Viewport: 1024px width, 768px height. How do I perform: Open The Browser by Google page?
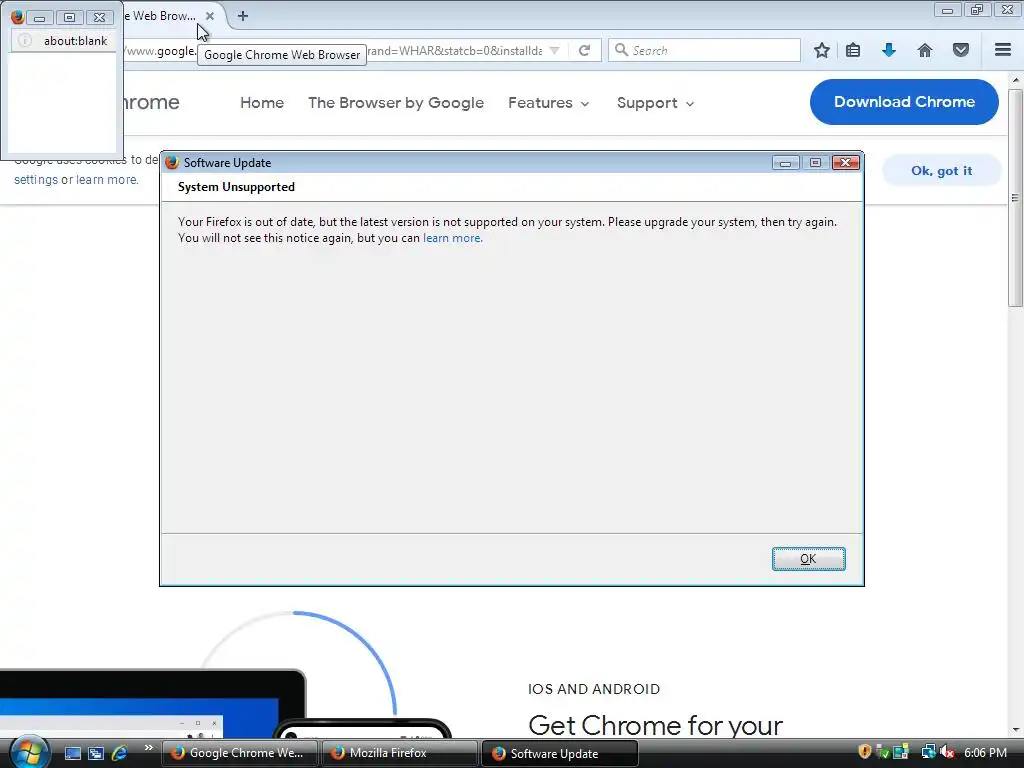click(396, 103)
